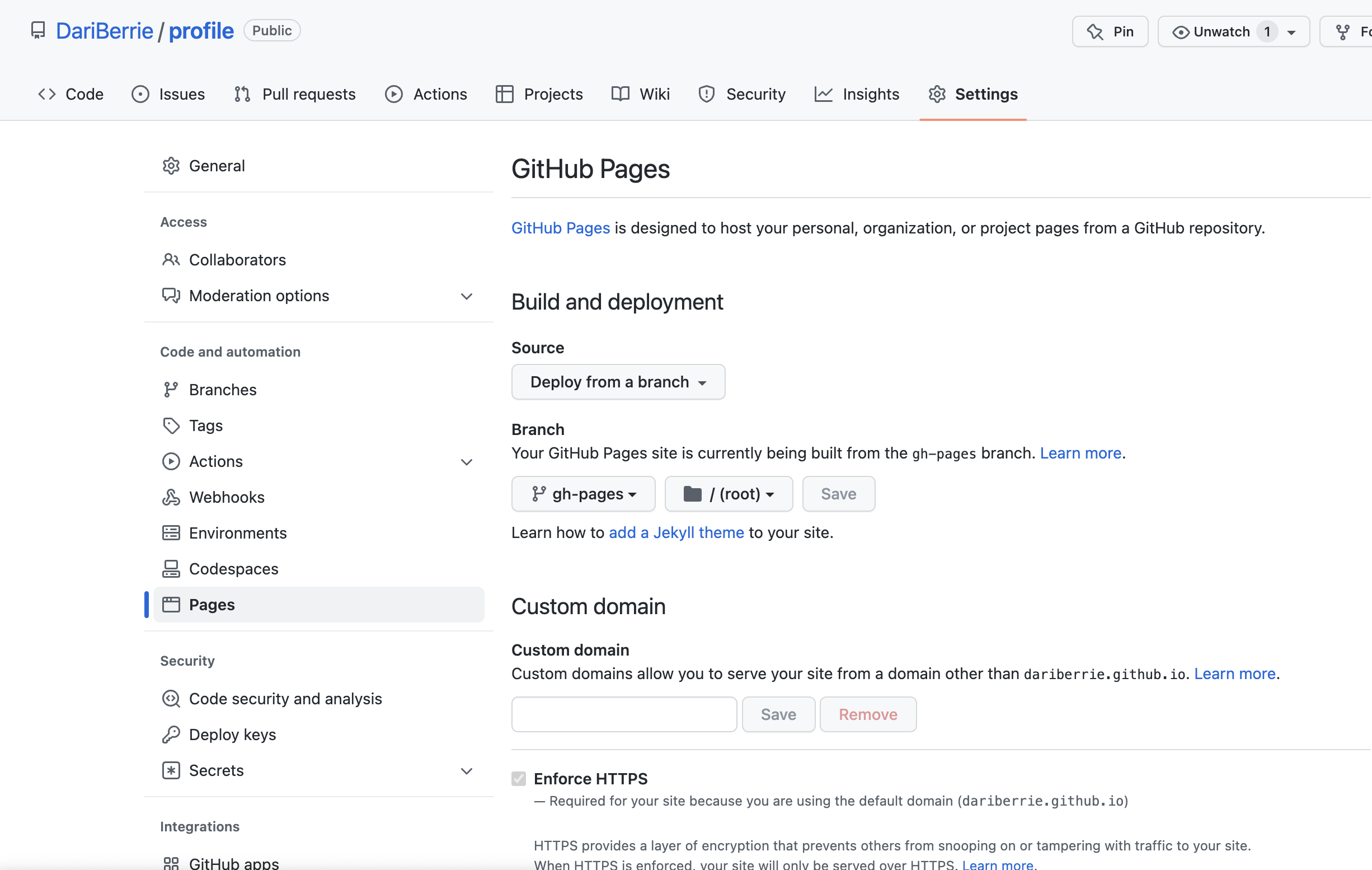Select Webhooks in settings sidebar
The width and height of the screenshot is (1372, 870).
(319, 497)
